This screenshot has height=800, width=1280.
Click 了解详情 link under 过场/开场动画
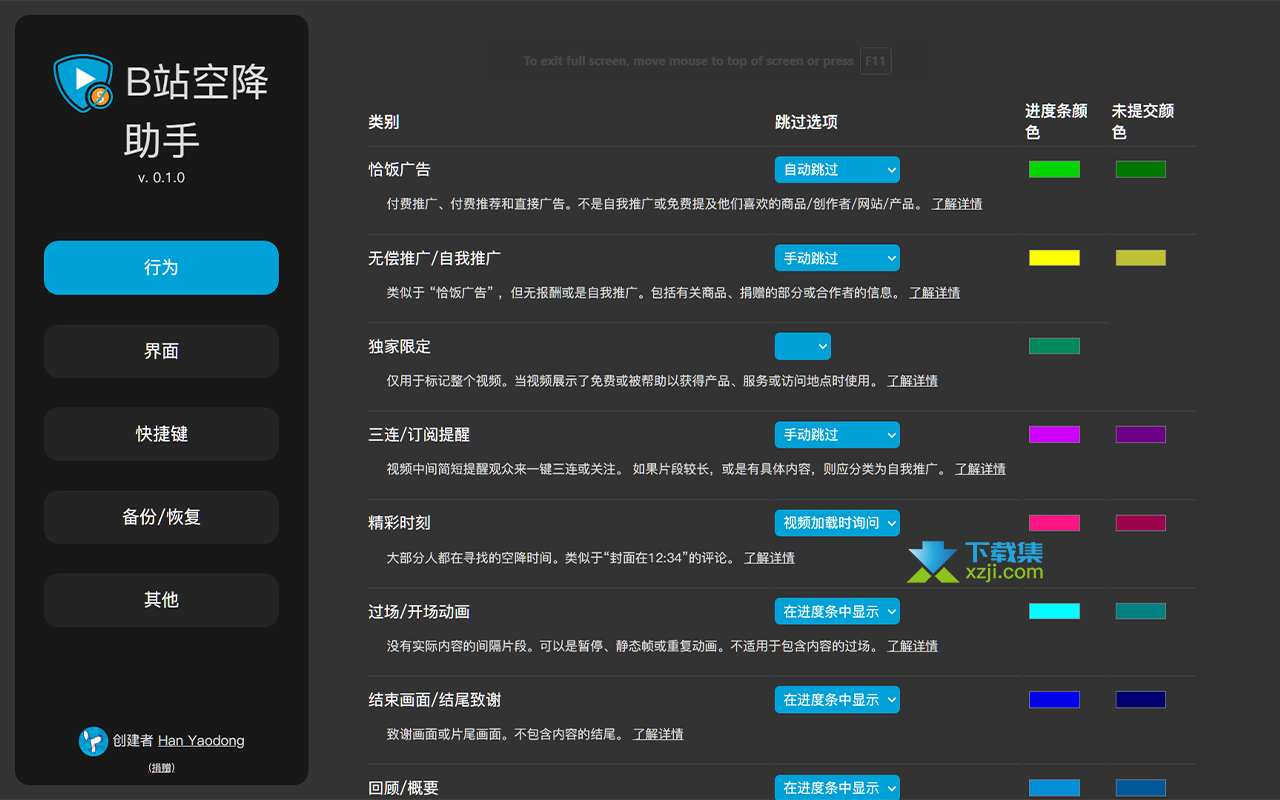click(913, 646)
